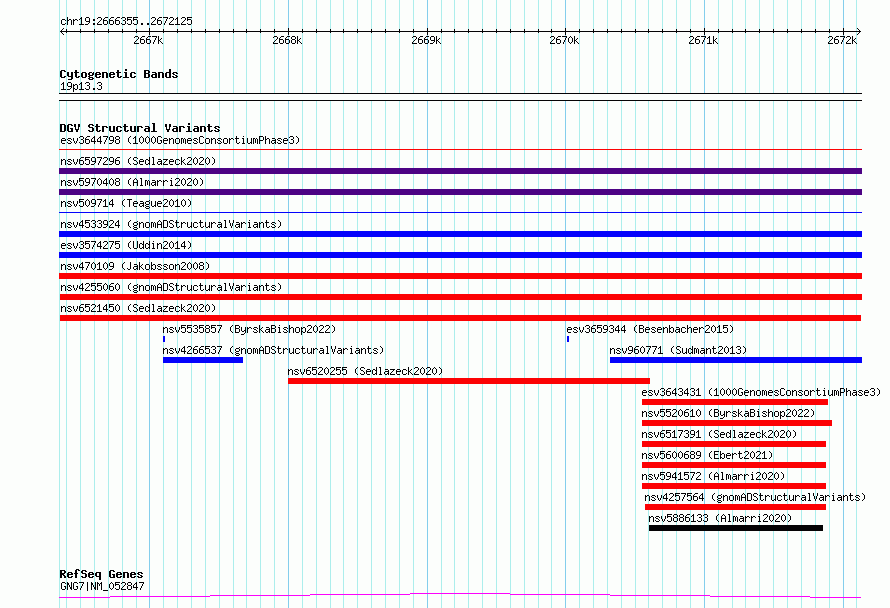Click the Cytogenetic Bands track heading
The image size is (890, 608).
[119, 74]
